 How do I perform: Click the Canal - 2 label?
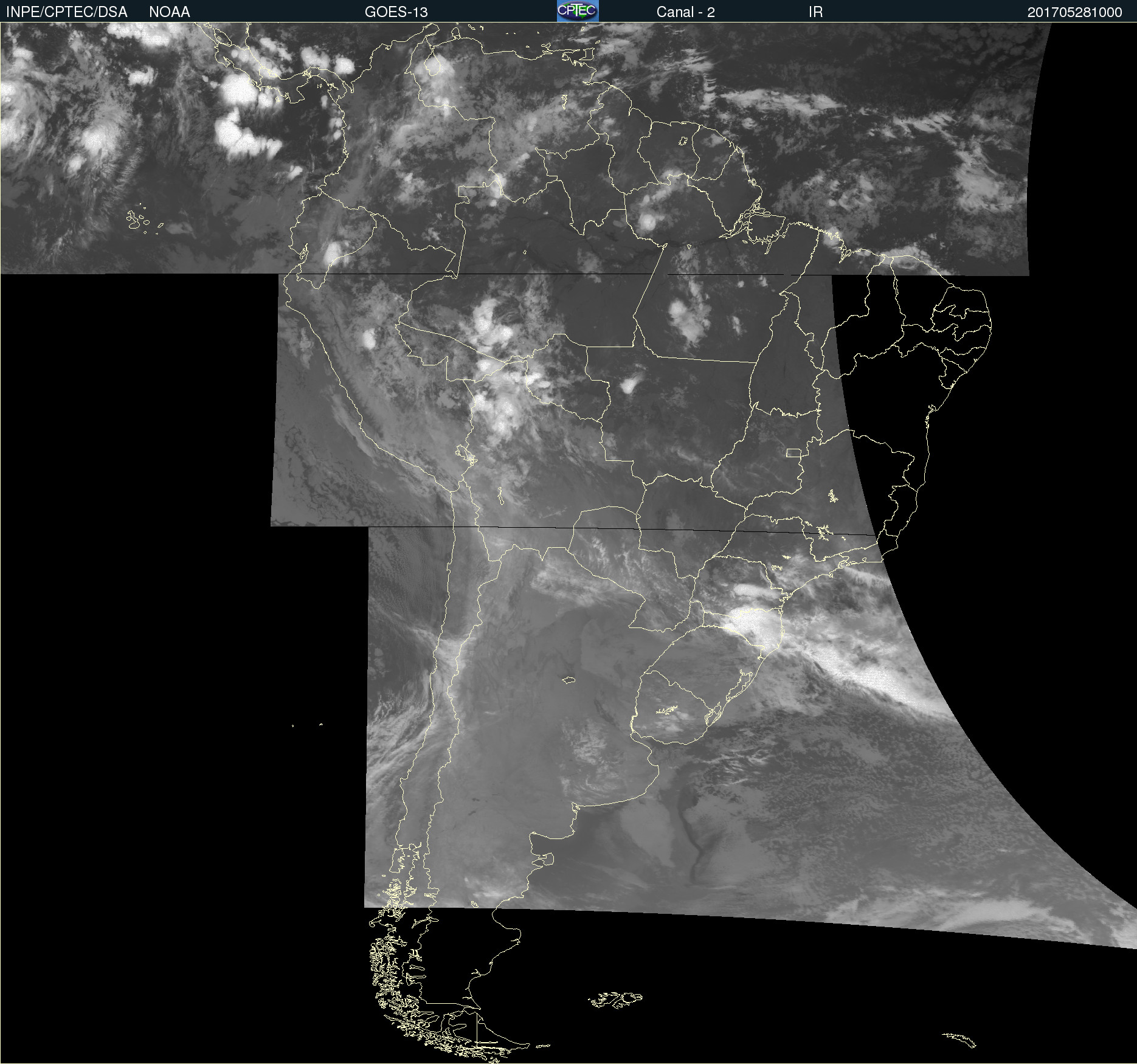pyautogui.click(x=686, y=12)
